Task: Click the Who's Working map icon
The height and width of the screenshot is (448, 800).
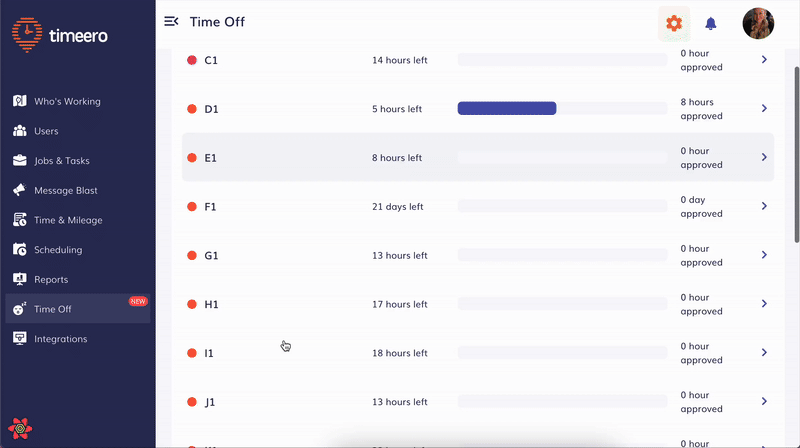Action: point(19,101)
